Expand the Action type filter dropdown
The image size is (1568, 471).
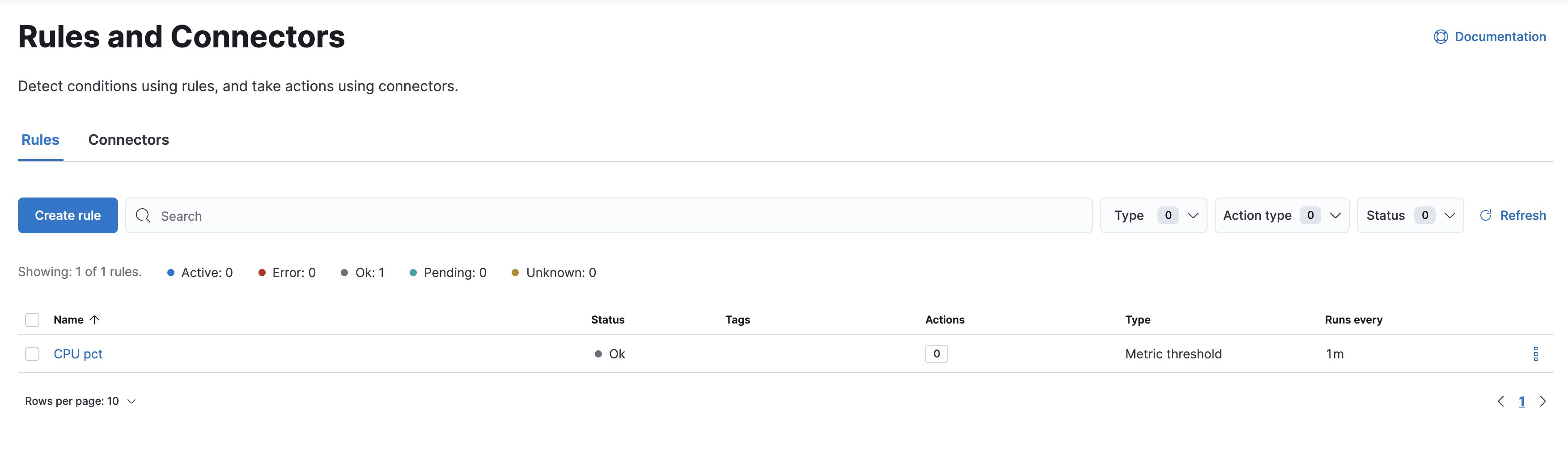tap(1281, 215)
